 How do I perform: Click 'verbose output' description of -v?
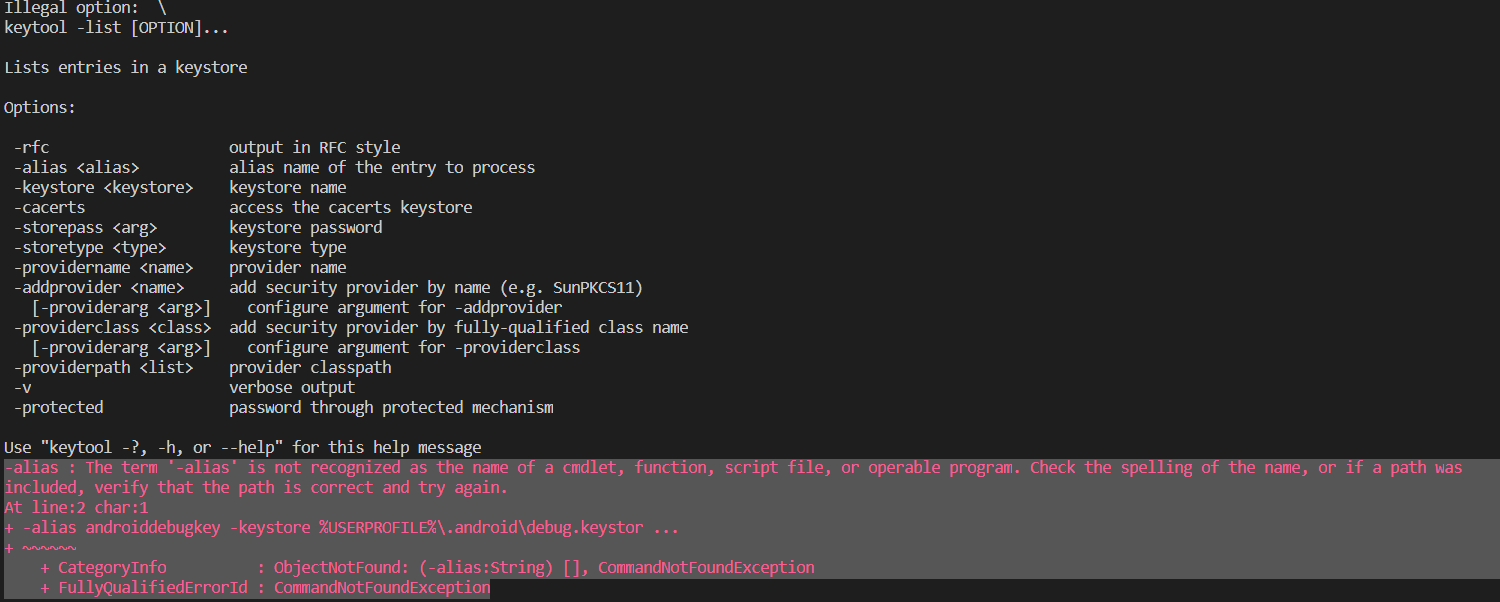(x=291, y=388)
